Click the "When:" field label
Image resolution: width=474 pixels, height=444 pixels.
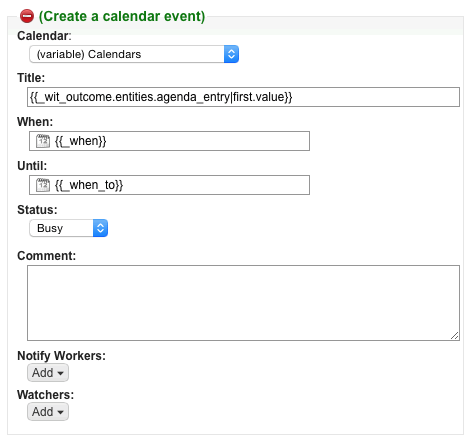point(35,122)
